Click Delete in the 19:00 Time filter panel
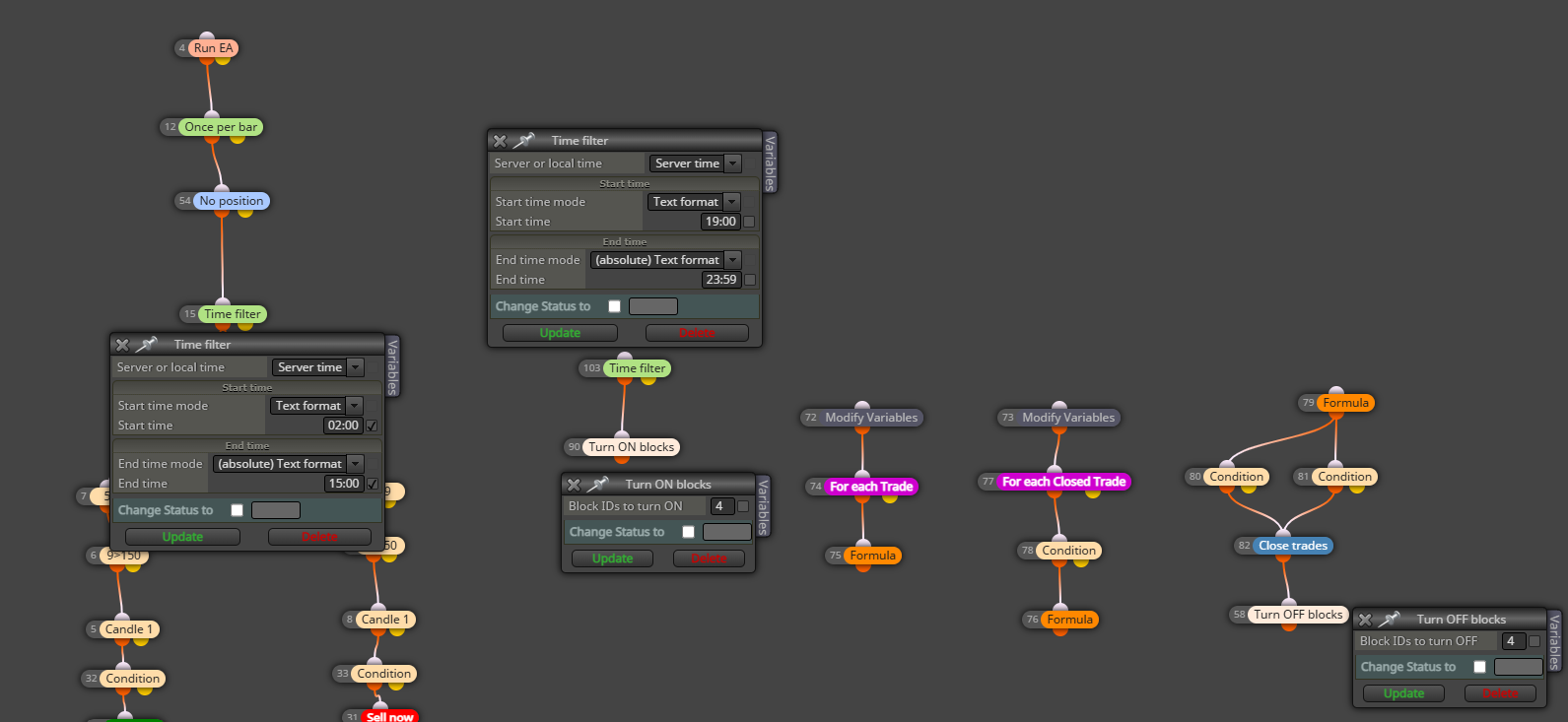 [697, 333]
